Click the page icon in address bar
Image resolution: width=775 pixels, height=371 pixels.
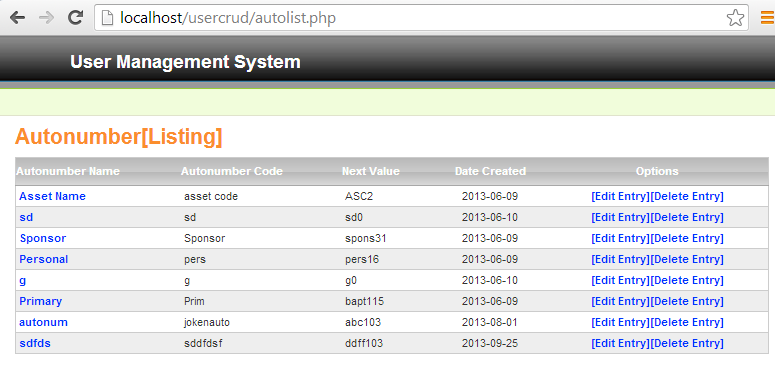coord(107,18)
